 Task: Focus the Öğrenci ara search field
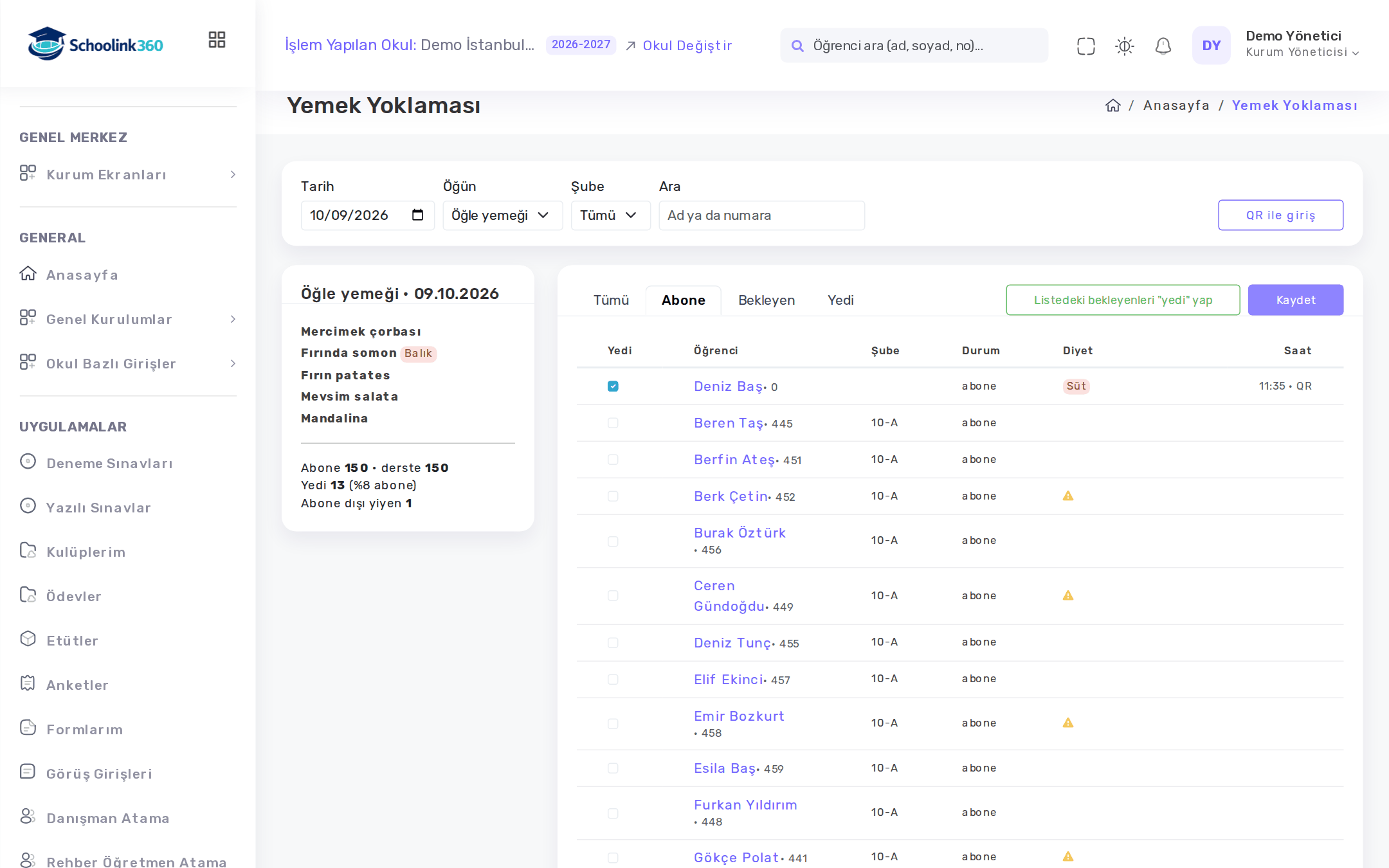coord(914,46)
